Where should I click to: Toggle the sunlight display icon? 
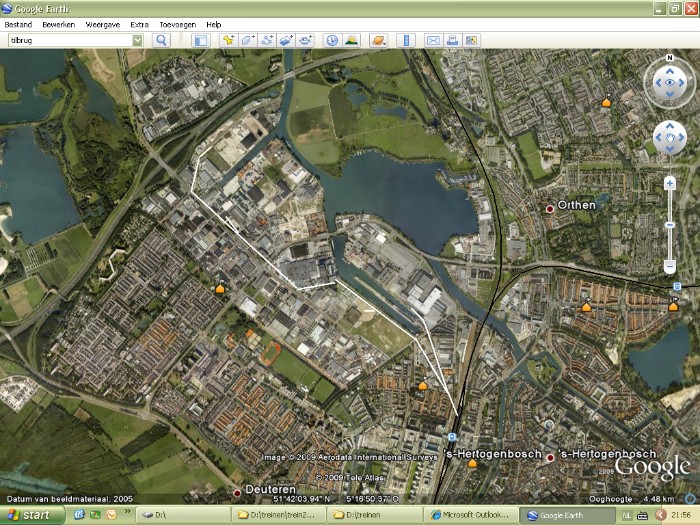pos(351,40)
